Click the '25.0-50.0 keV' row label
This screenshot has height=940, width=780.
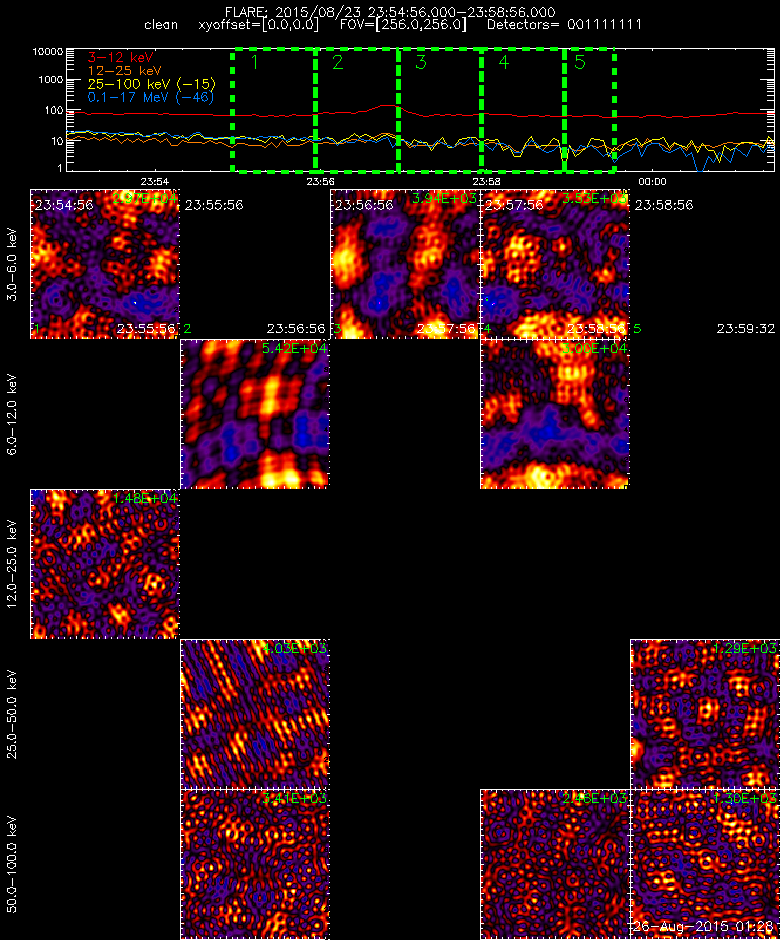12,714
